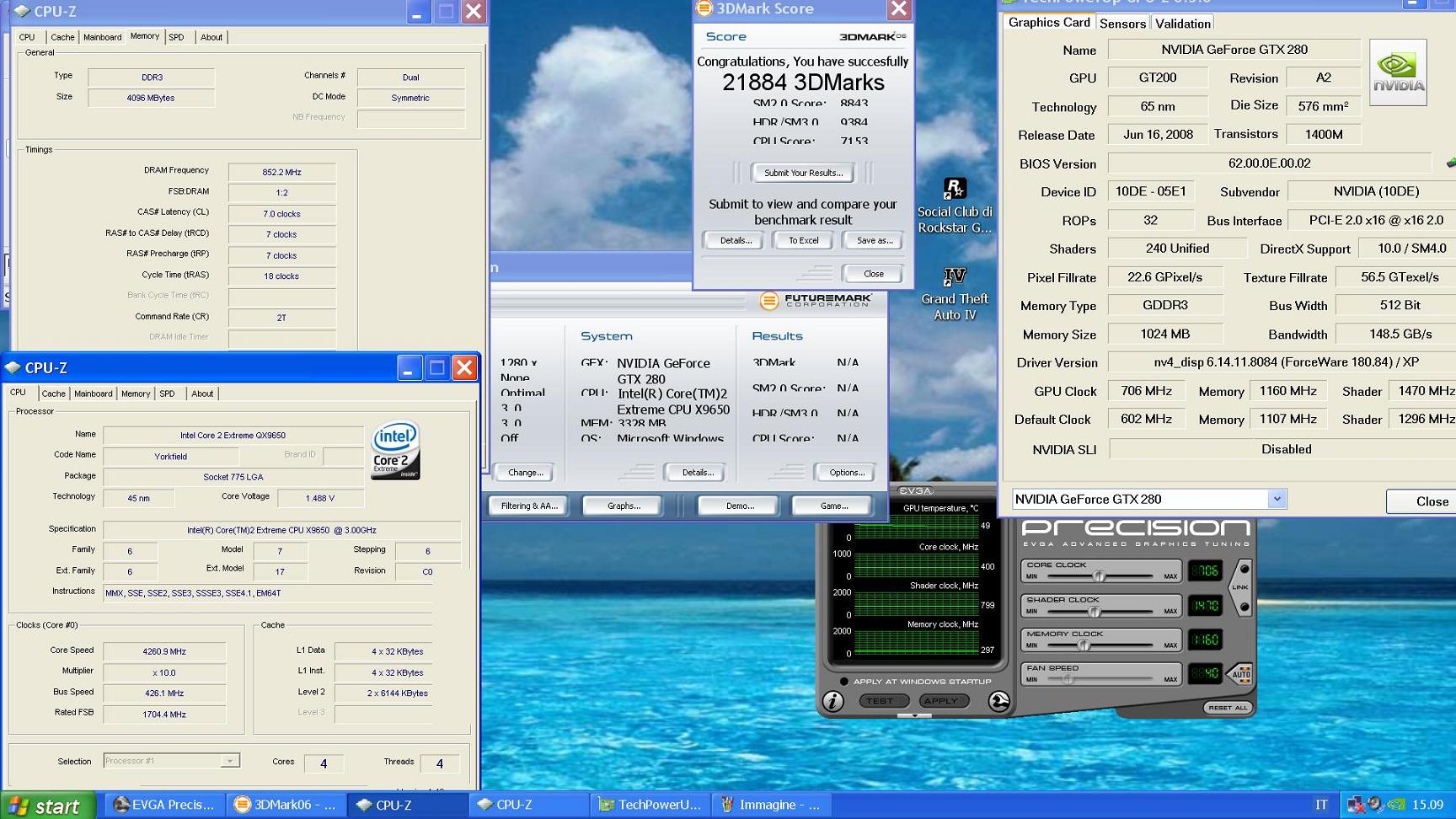The height and width of the screenshot is (819, 1456).
Task: Click the DRAM Frequency value field
Action: coord(281,172)
